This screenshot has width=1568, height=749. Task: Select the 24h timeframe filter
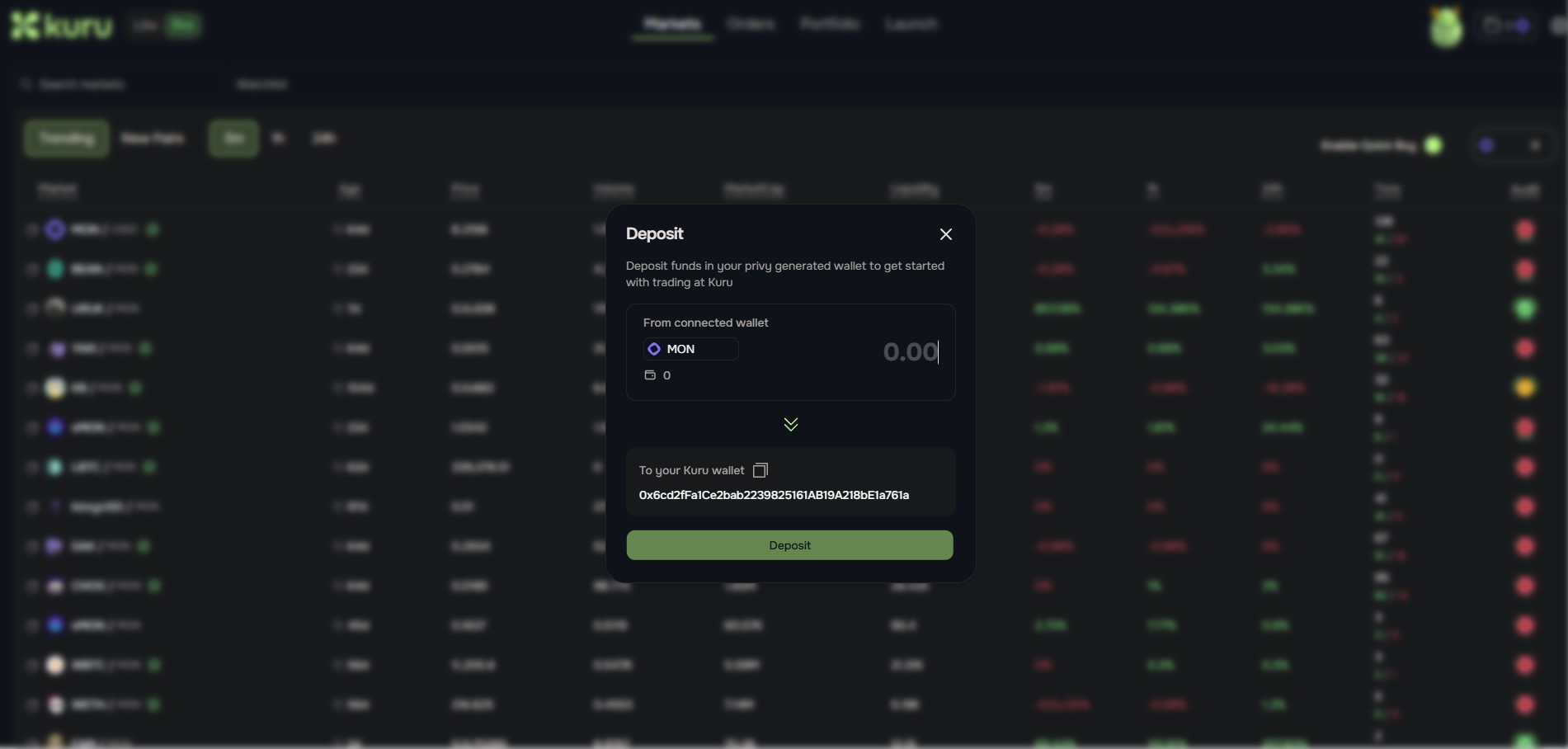pos(323,138)
